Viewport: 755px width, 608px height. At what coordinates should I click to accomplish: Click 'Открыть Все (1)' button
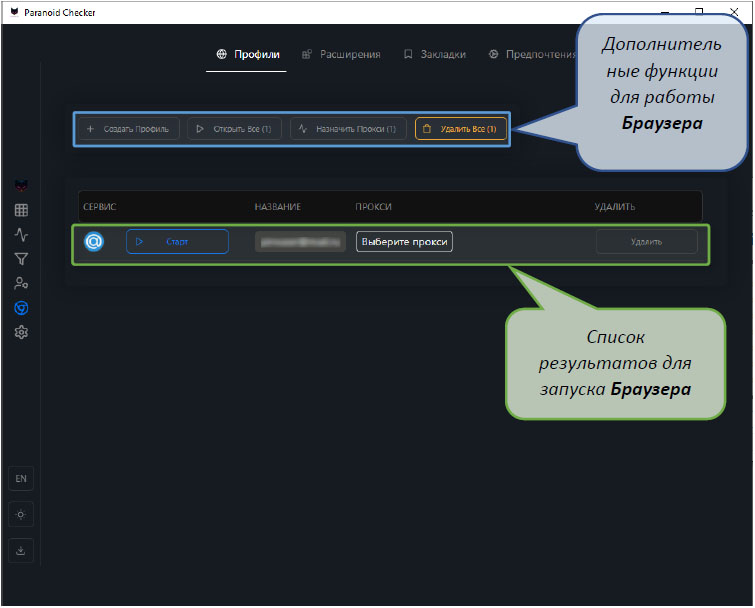coord(233,129)
